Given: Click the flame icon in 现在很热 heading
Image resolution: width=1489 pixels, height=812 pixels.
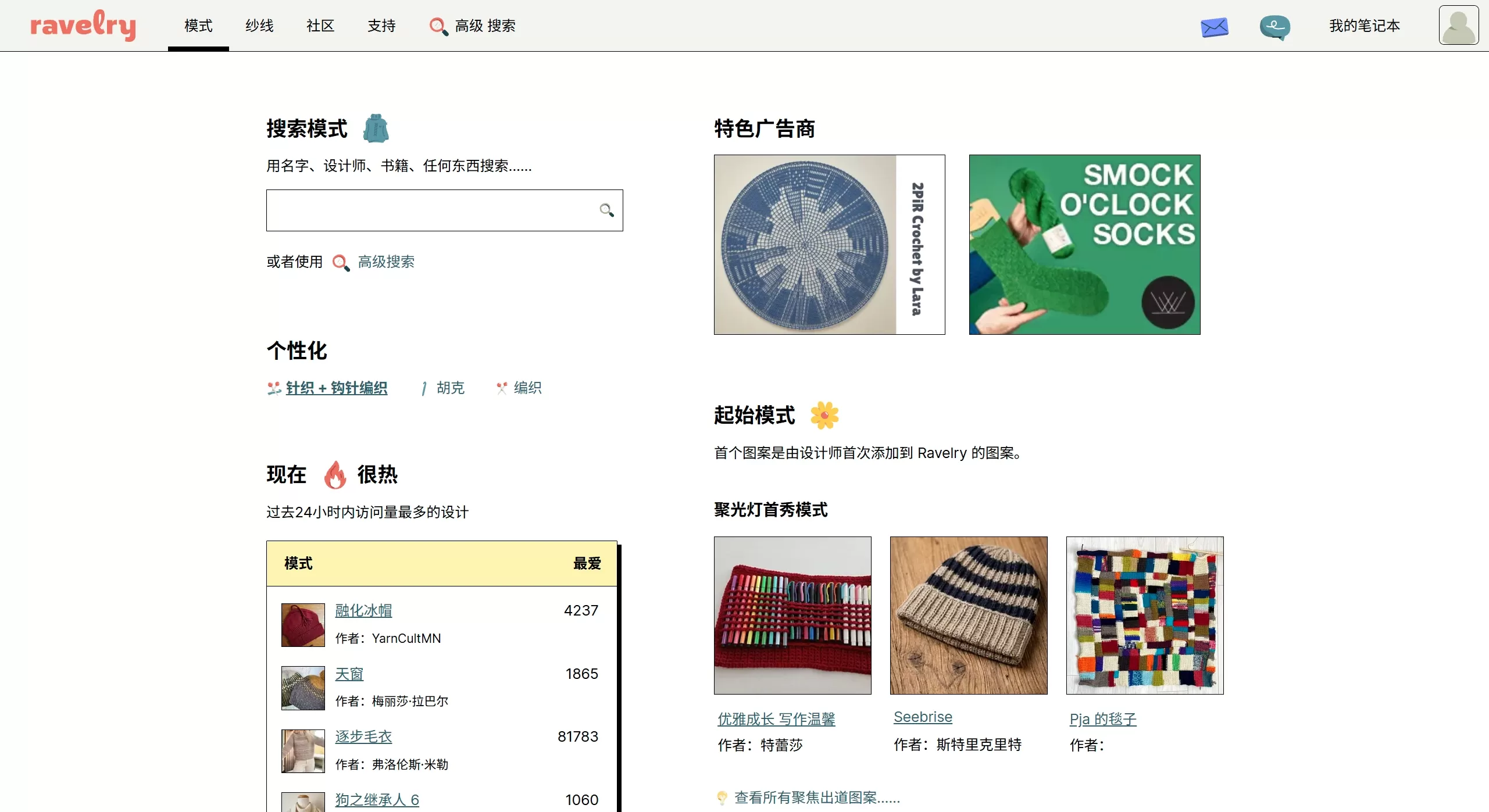Looking at the screenshot, I should coord(335,475).
